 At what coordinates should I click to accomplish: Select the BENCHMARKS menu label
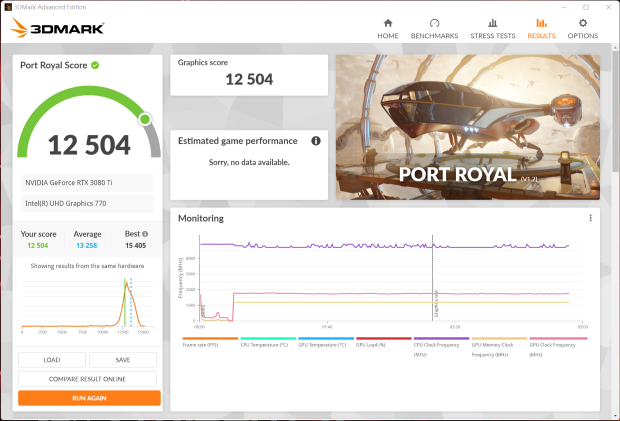pyautogui.click(x=434, y=36)
